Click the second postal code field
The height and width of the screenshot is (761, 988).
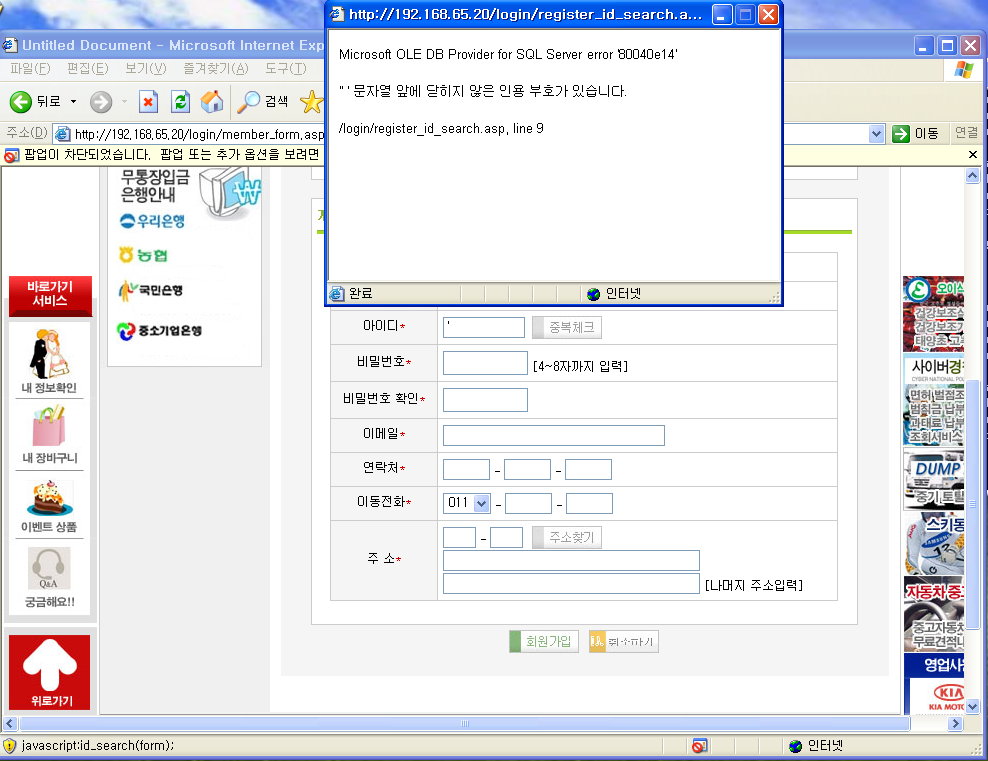point(507,537)
